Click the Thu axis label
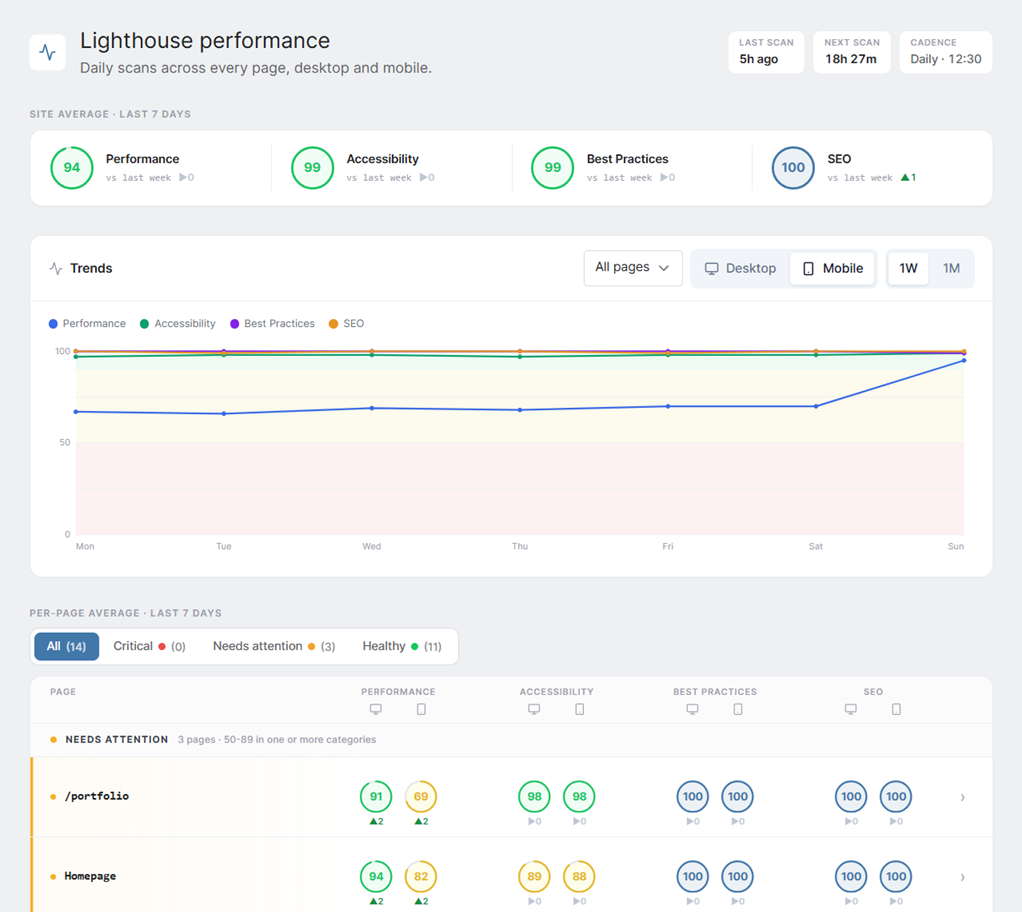The image size is (1022, 912). click(x=519, y=547)
